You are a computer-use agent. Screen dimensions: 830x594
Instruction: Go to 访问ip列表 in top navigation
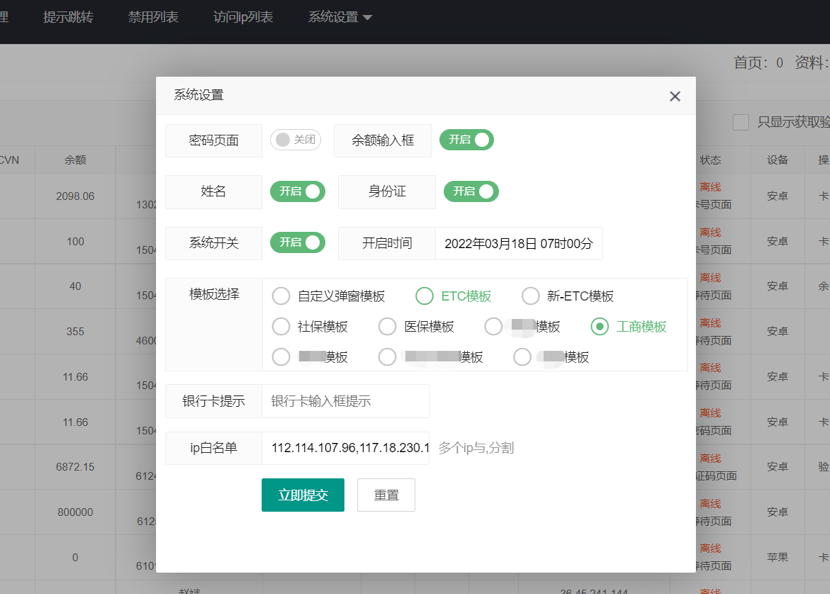243,17
